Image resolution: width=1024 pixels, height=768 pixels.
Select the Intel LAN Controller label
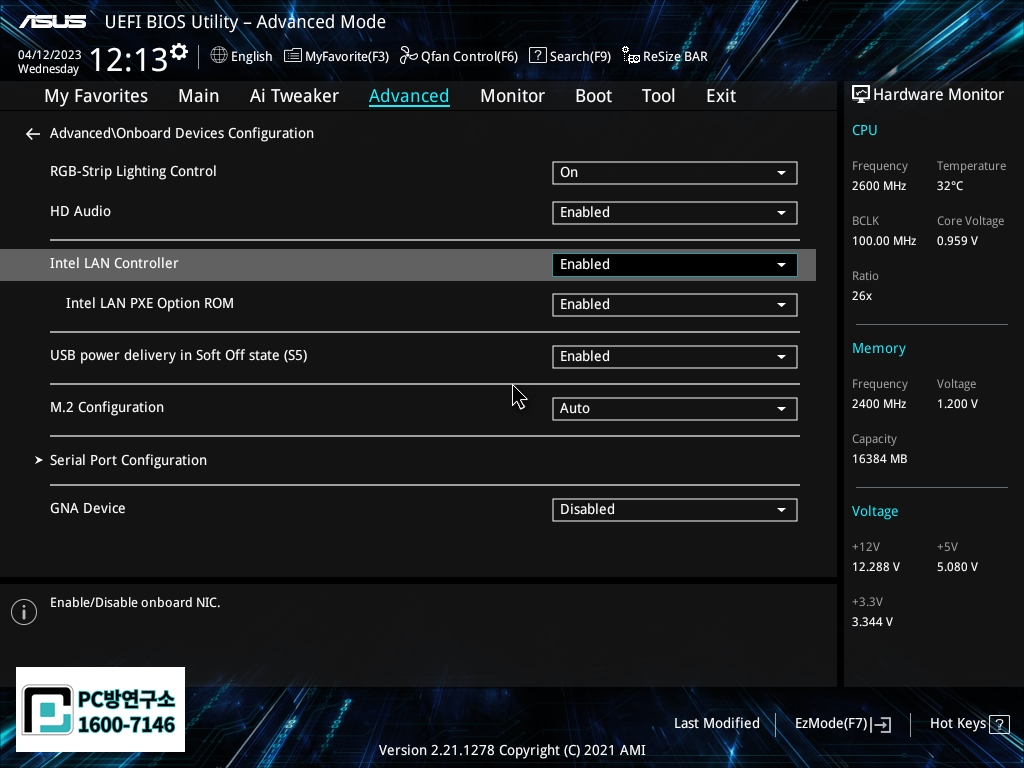click(114, 263)
